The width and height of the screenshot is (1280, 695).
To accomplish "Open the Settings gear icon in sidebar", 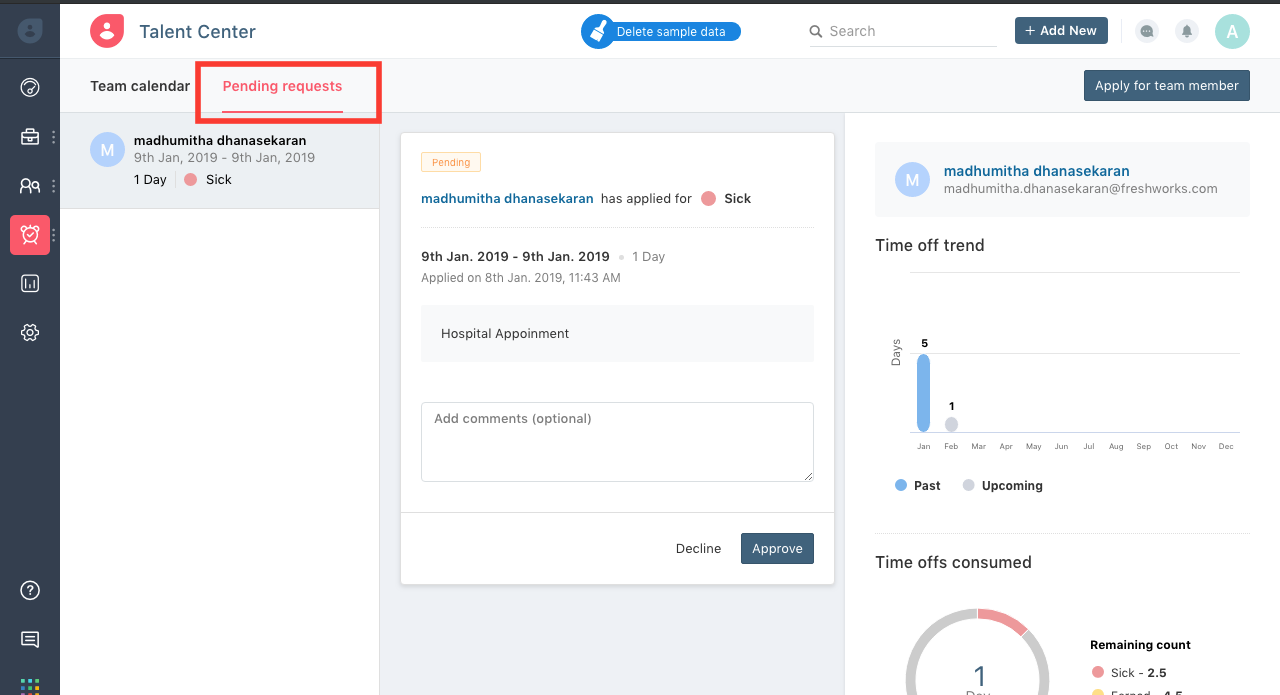I will point(30,332).
